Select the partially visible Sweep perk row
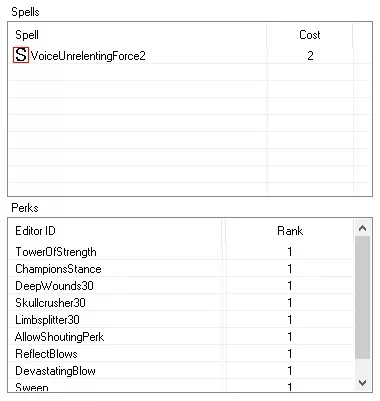Image resolution: width=380 pixels, height=401 pixels. click(x=181, y=386)
